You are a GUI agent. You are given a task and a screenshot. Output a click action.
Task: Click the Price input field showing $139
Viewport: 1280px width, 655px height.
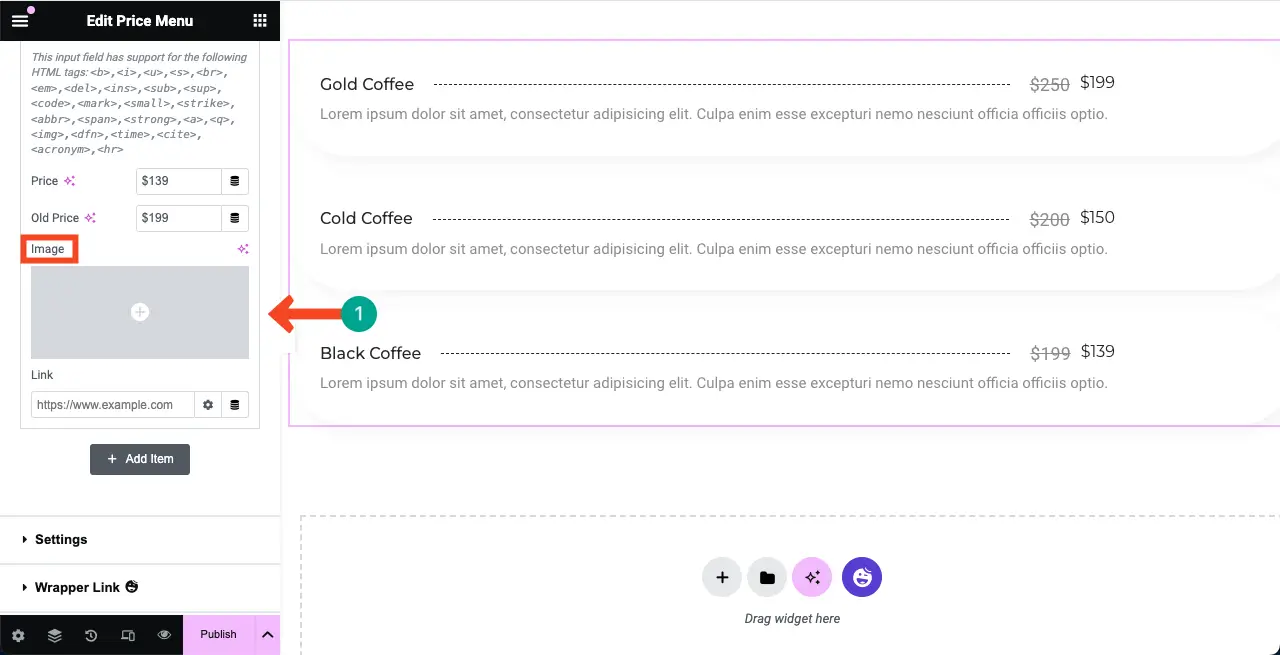[x=178, y=181]
